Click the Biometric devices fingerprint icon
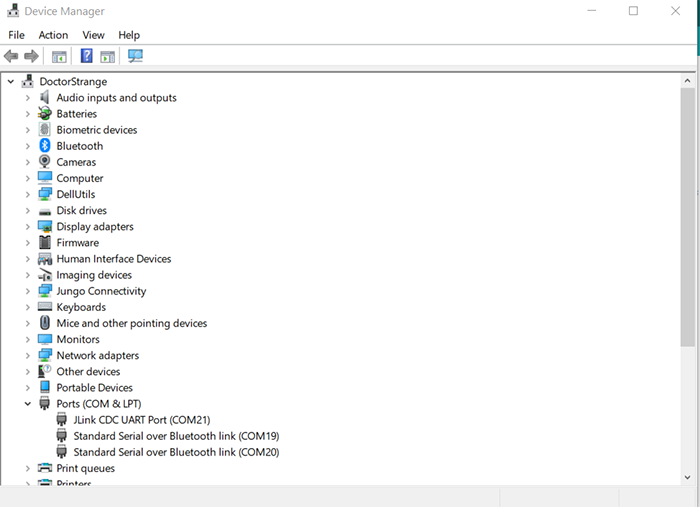The image size is (700, 507). coord(45,130)
